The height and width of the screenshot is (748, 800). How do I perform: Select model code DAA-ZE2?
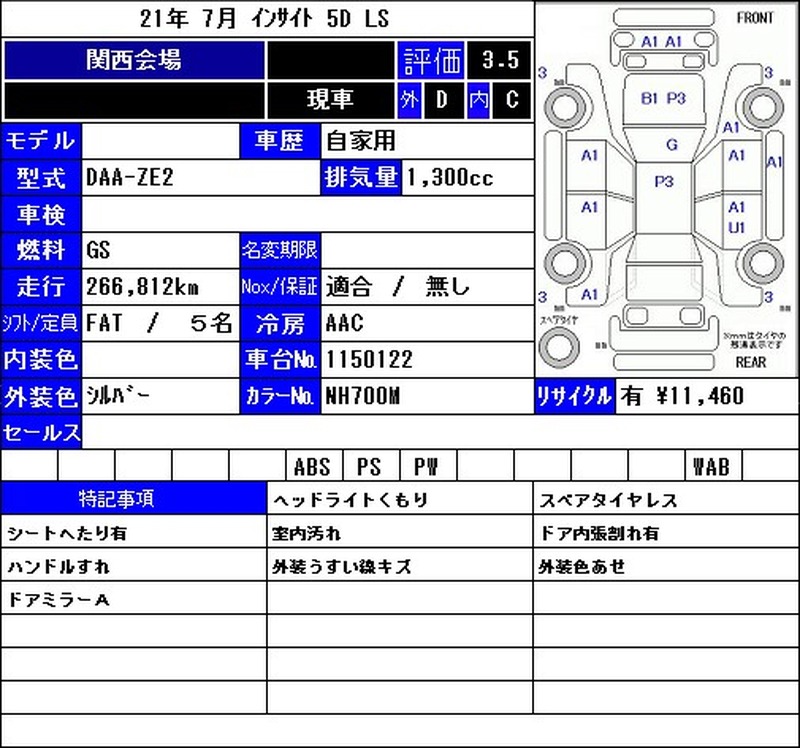pos(130,178)
